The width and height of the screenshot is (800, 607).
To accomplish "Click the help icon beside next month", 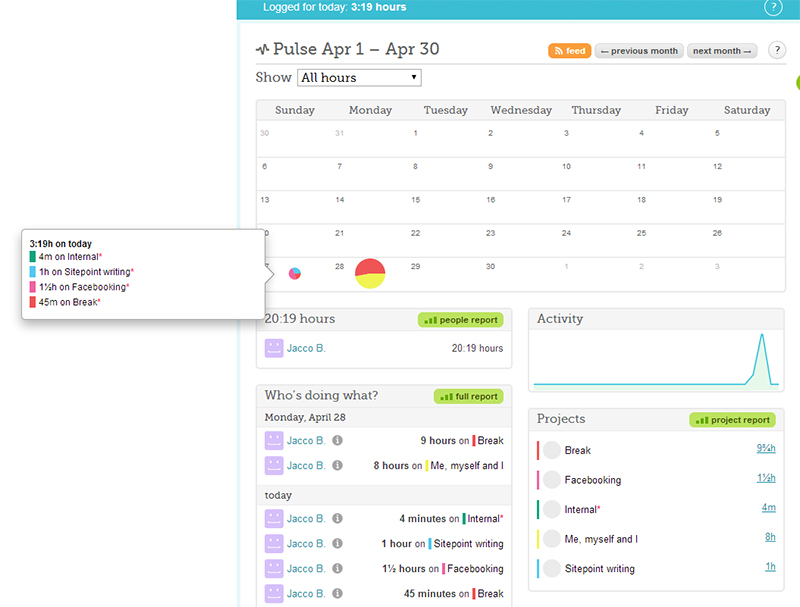I will point(776,50).
